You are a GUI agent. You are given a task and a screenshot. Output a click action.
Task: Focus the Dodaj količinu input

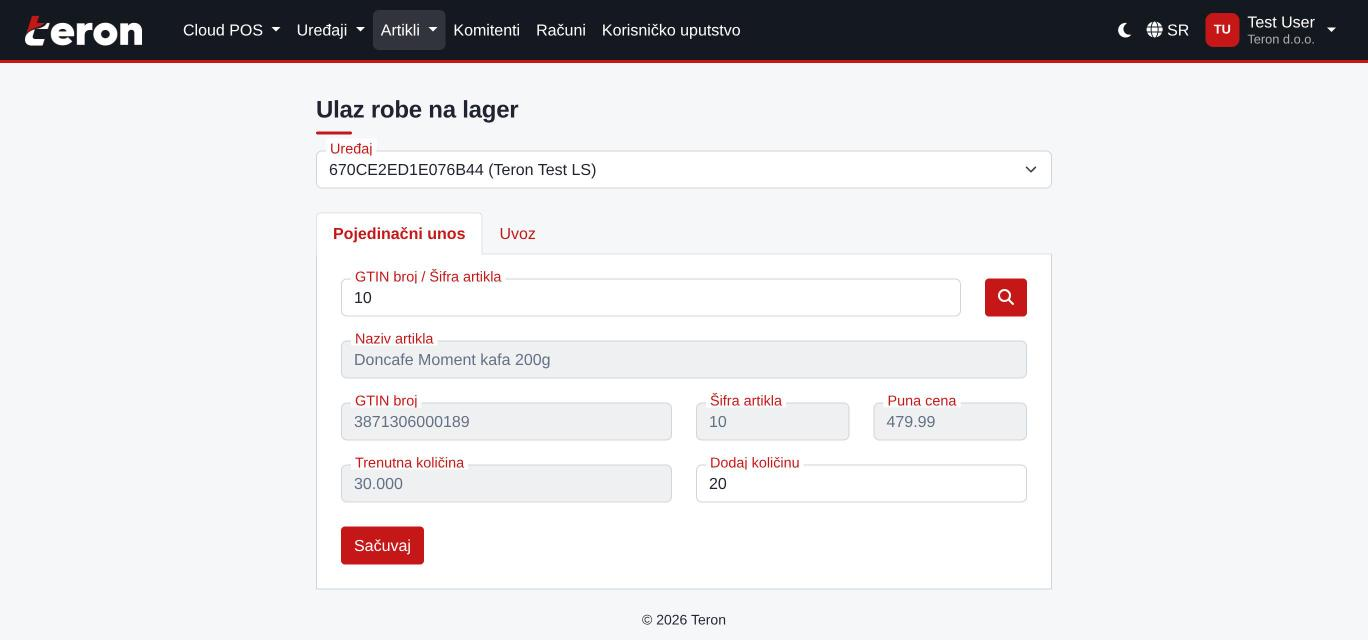pos(861,484)
